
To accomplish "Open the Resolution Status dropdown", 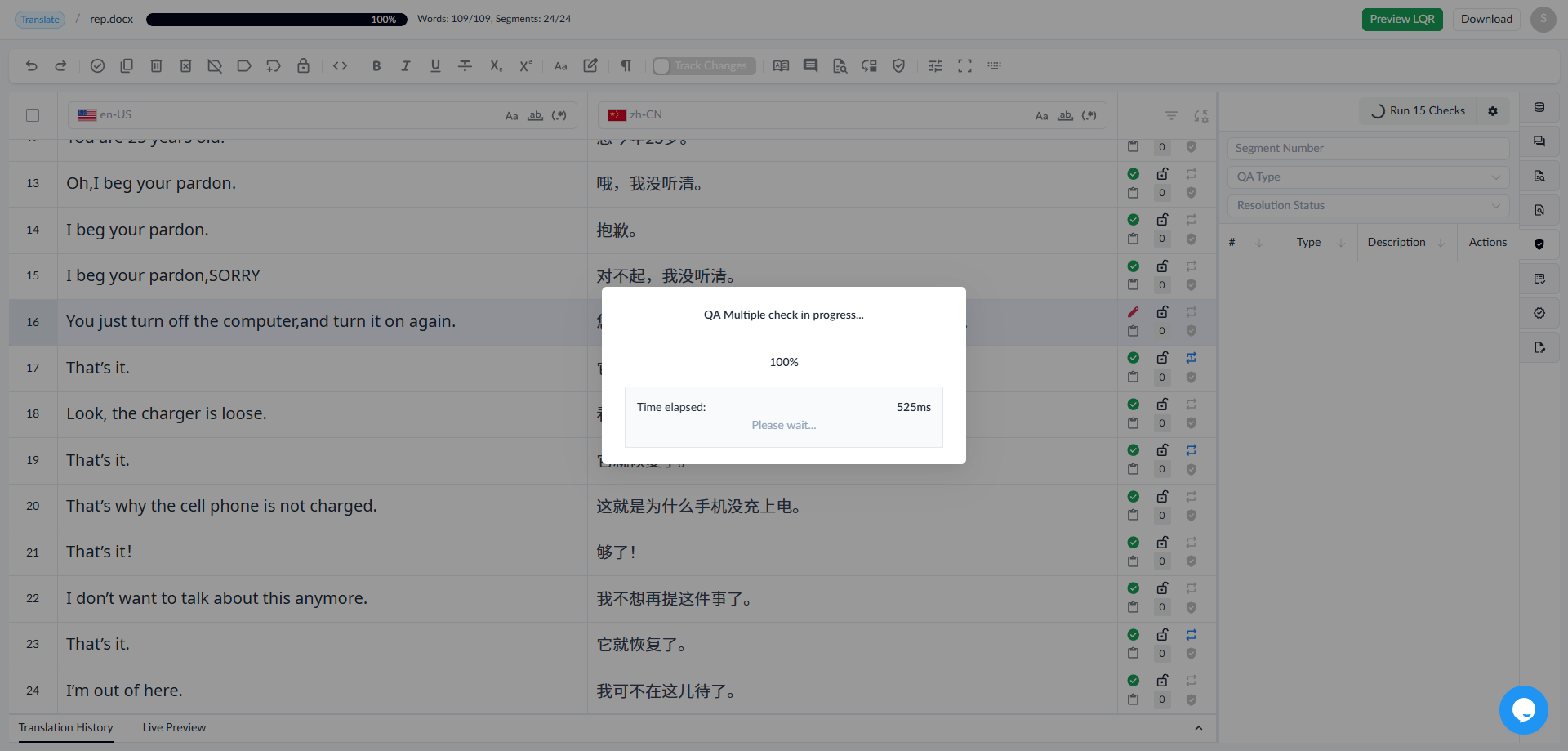I will click(x=1369, y=206).
